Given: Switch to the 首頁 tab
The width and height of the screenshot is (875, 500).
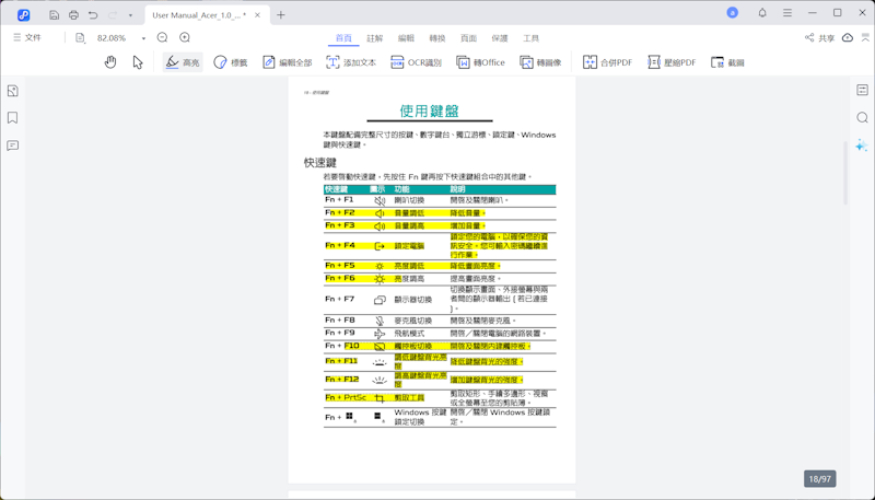Looking at the screenshot, I should pos(344,38).
